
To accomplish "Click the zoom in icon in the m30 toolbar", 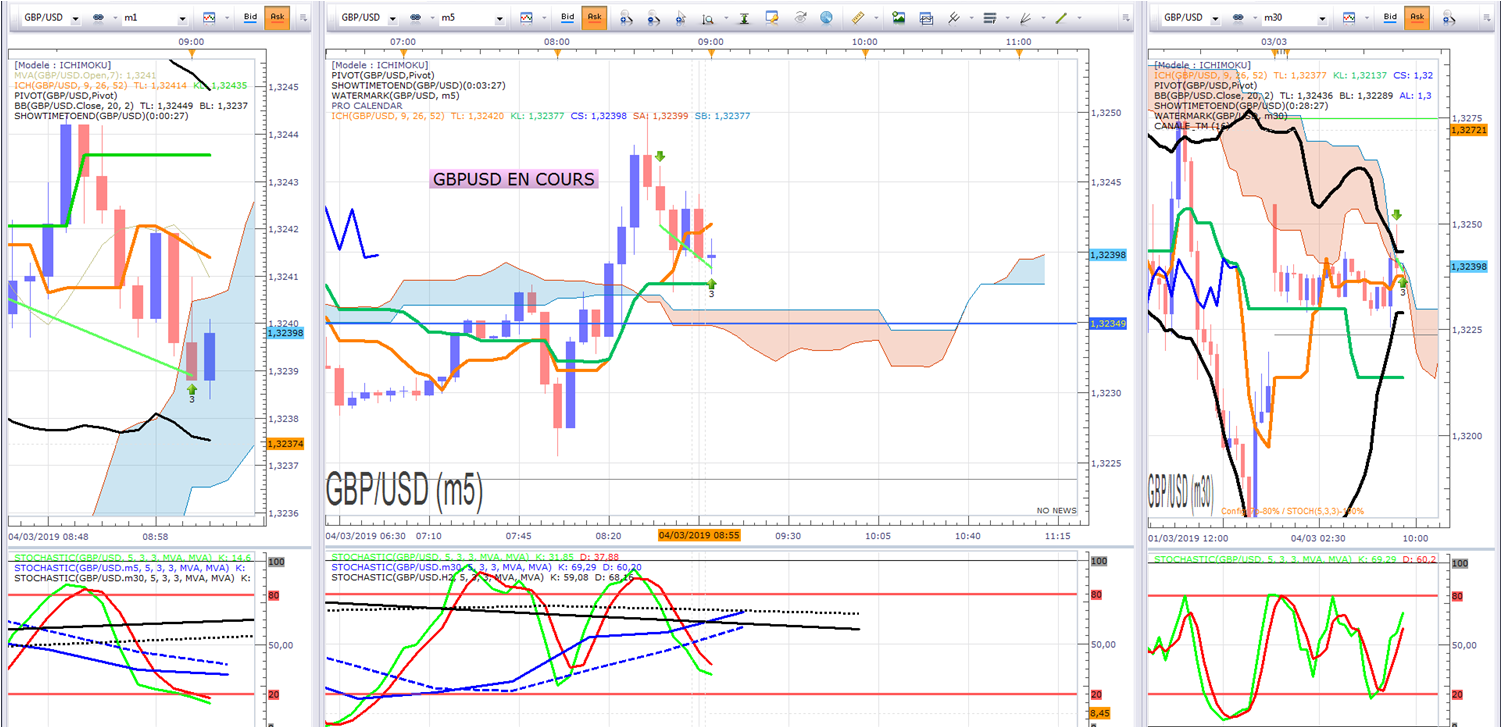I will click(1448, 17).
